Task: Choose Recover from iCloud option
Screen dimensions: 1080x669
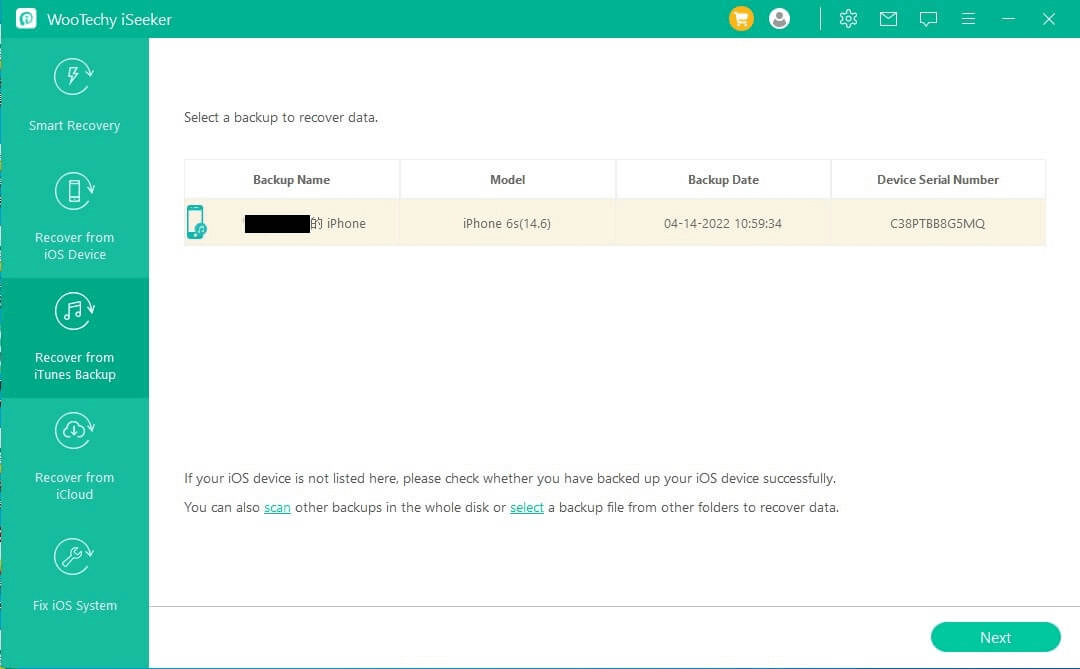Action: click(74, 457)
